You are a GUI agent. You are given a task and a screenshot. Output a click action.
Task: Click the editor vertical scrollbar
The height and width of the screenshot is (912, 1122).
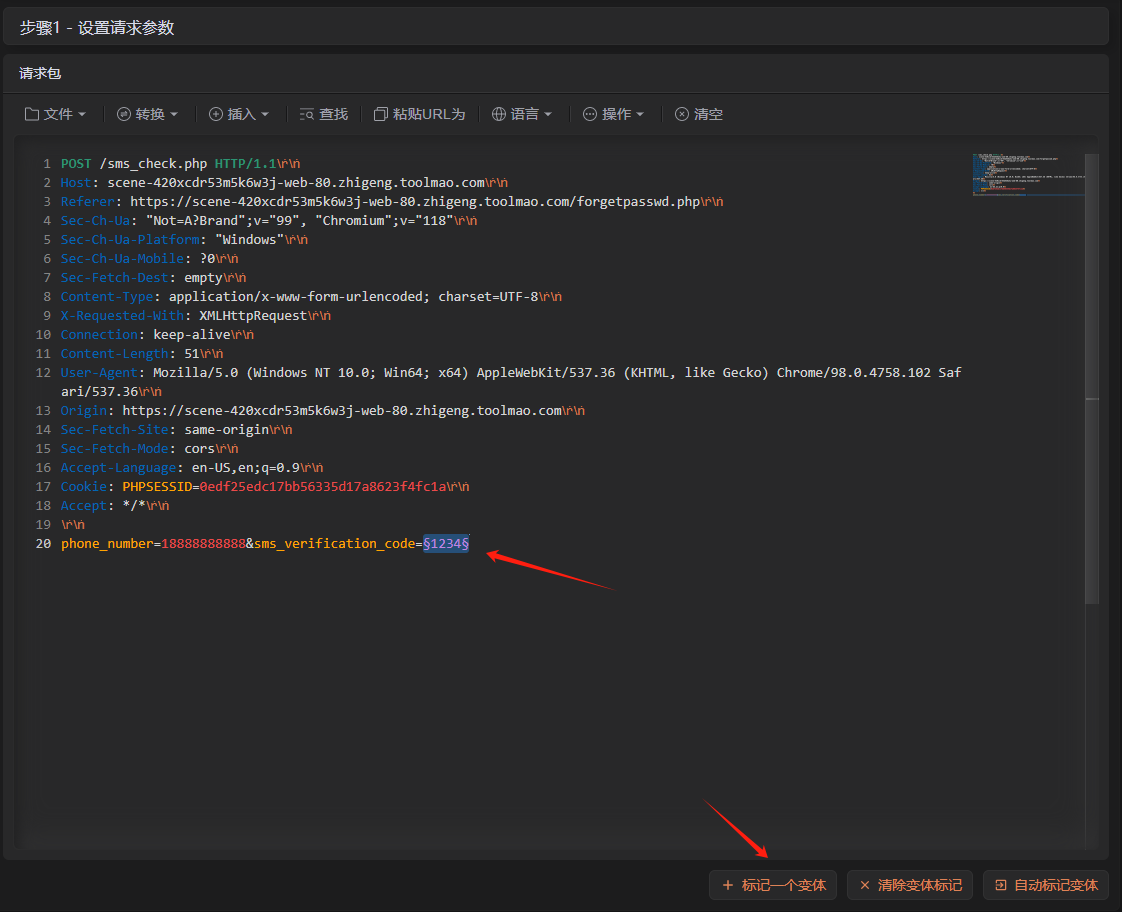coord(1092,379)
